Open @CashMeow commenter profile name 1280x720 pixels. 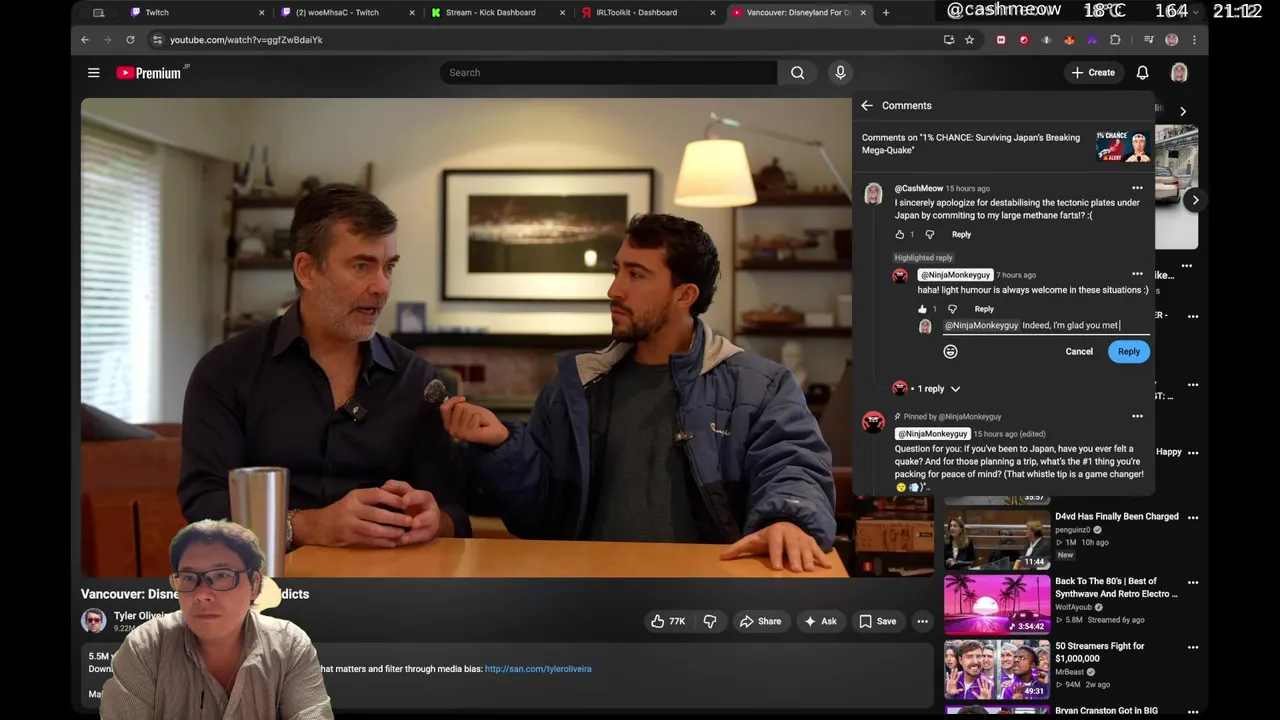tap(918, 188)
